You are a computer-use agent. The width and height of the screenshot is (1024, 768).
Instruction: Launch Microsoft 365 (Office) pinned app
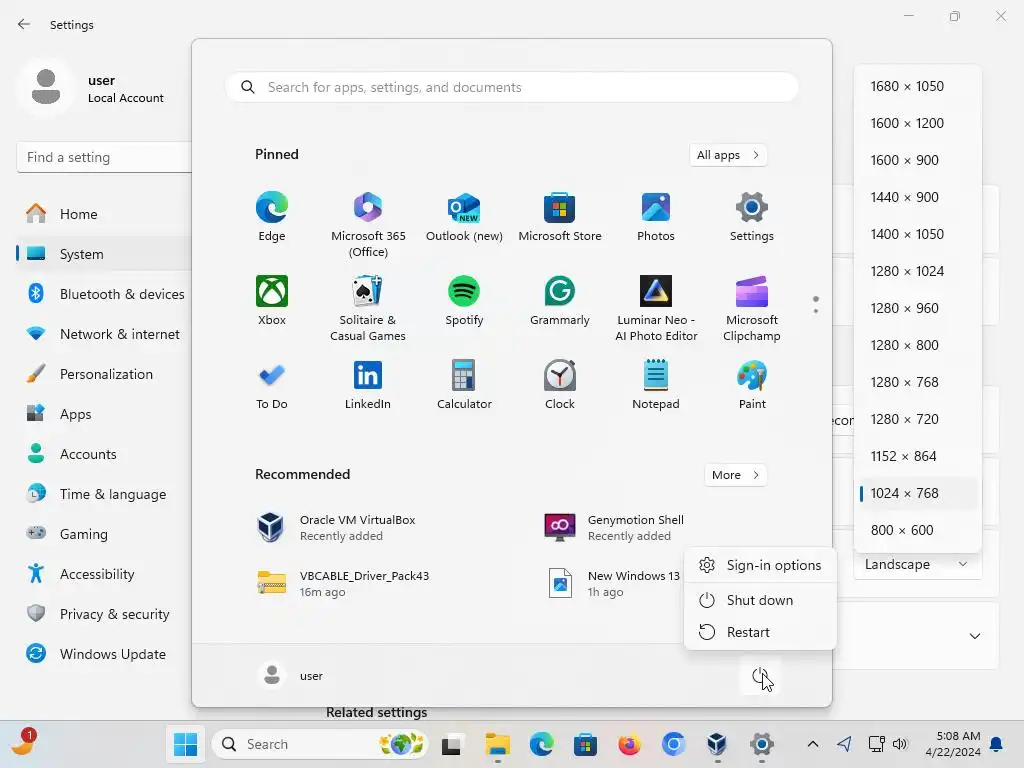[368, 225]
